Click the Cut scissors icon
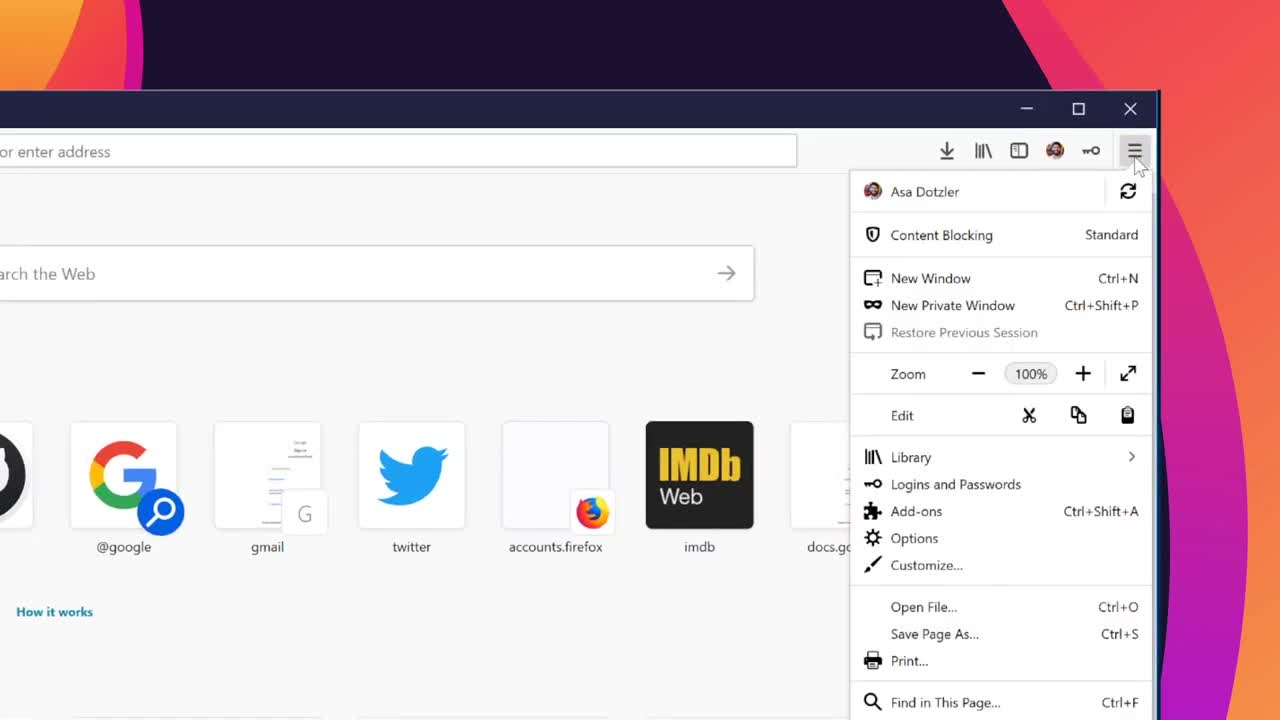 coord(1029,415)
